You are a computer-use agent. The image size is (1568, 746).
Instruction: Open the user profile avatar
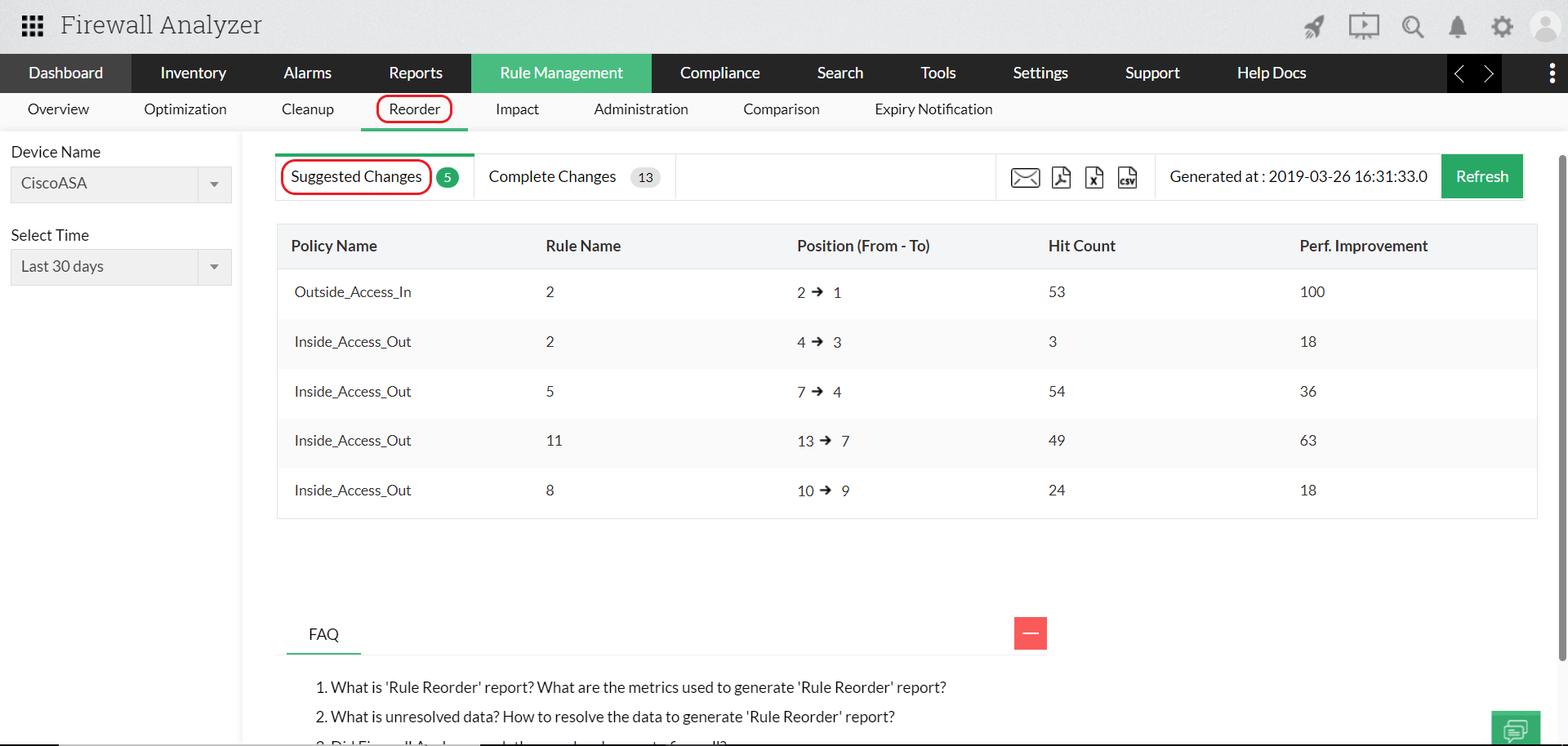pos(1545,26)
